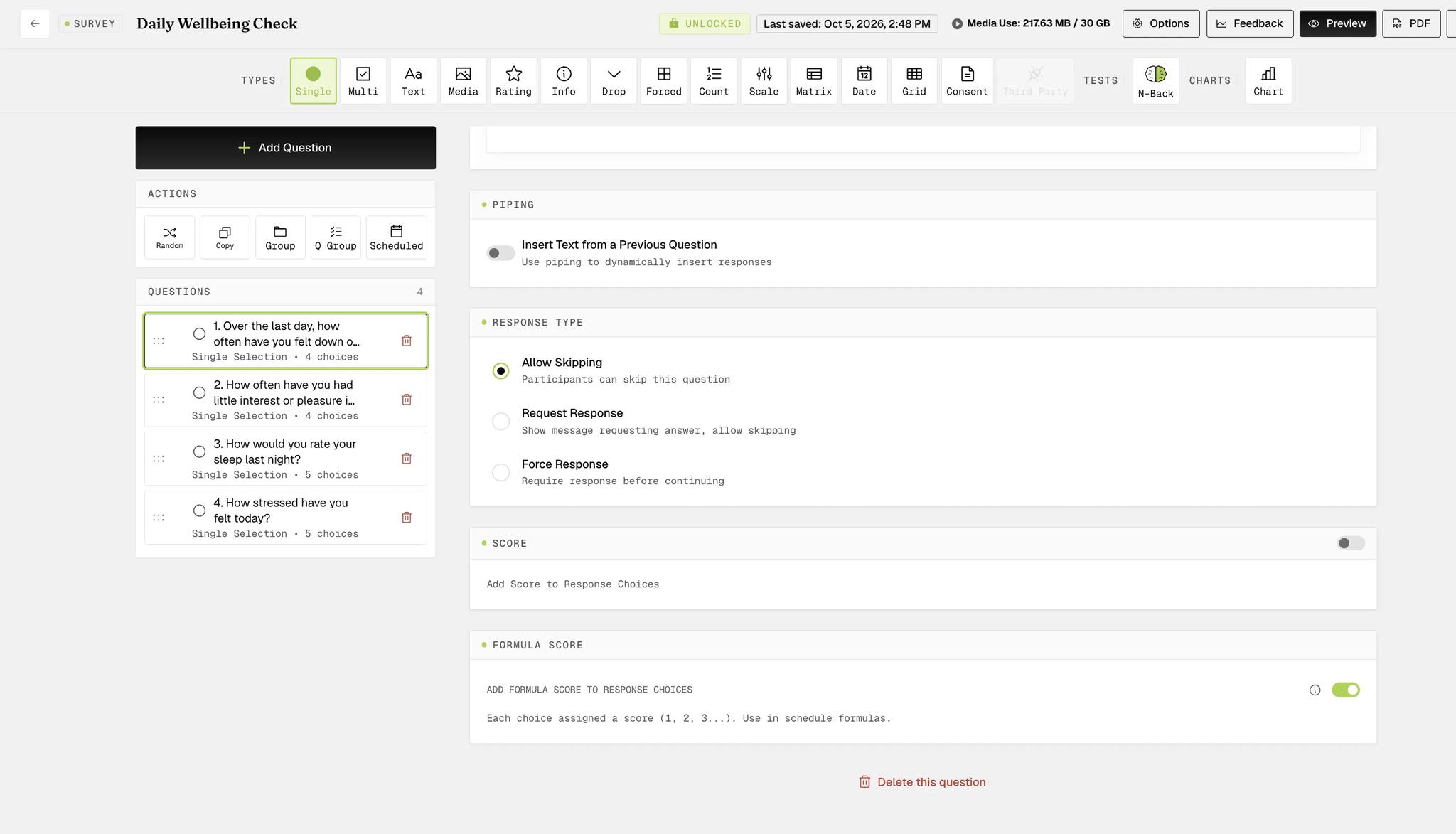Click the back arrow button
Image resolution: width=1456 pixels, height=834 pixels.
click(x=35, y=23)
